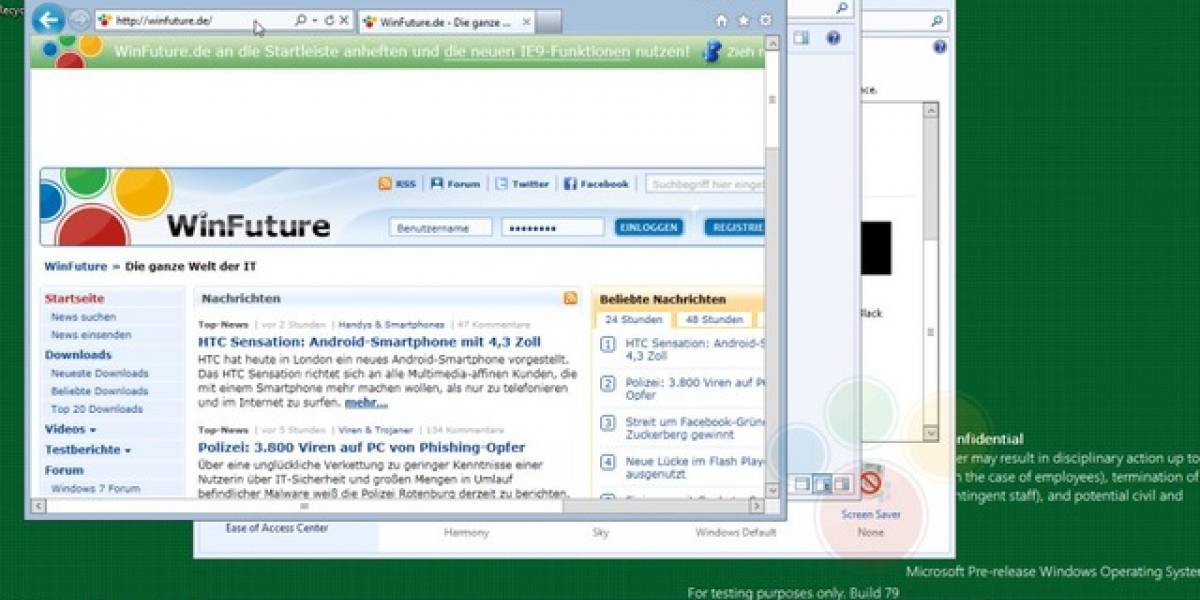Open 'News suchen' sidebar link
1200x600 pixels.
[x=83, y=317]
